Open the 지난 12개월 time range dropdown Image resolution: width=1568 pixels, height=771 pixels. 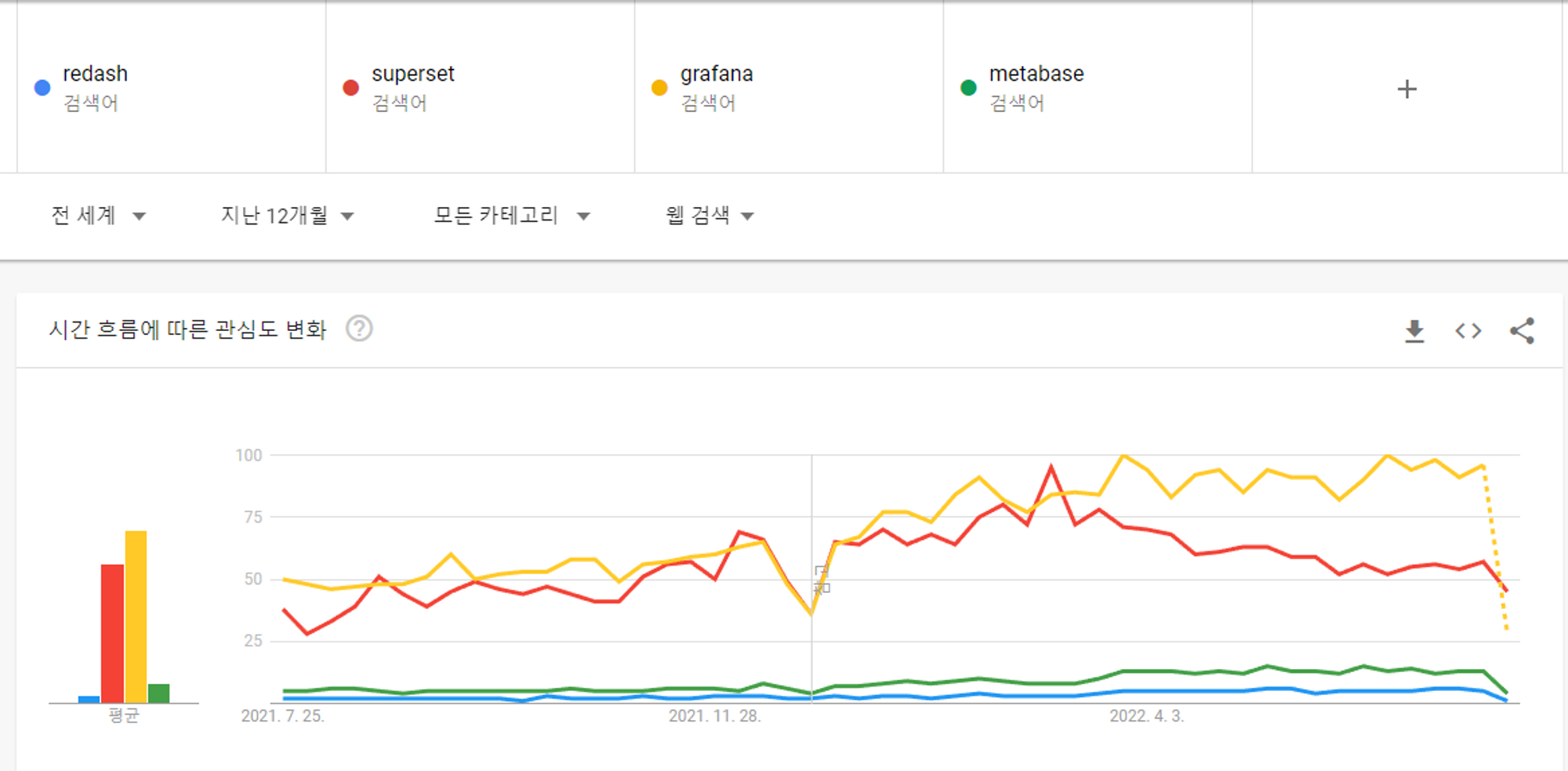pyautogui.click(x=288, y=216)
